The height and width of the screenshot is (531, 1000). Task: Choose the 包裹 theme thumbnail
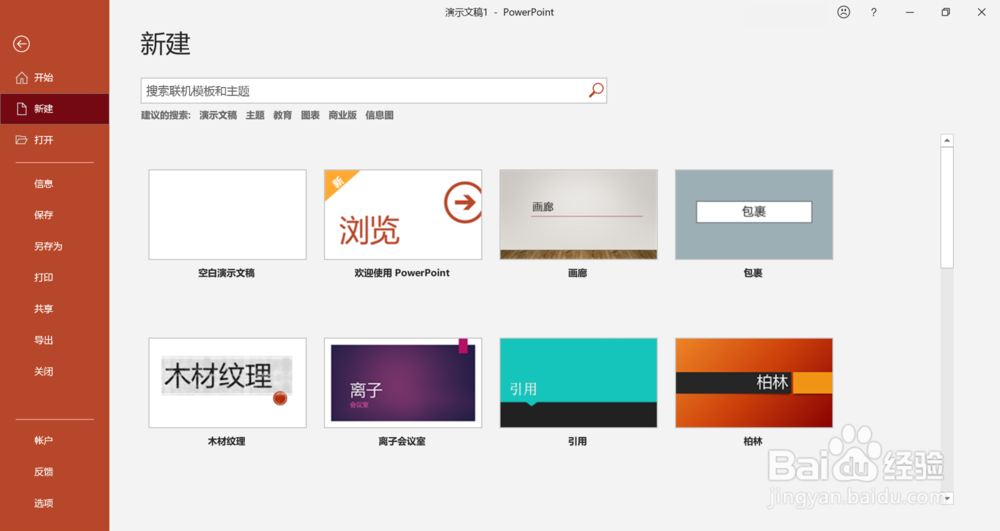tap(754, 215)
